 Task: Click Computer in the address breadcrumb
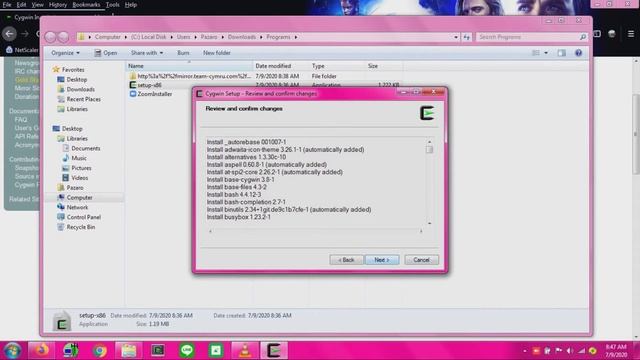coord(108,37)
